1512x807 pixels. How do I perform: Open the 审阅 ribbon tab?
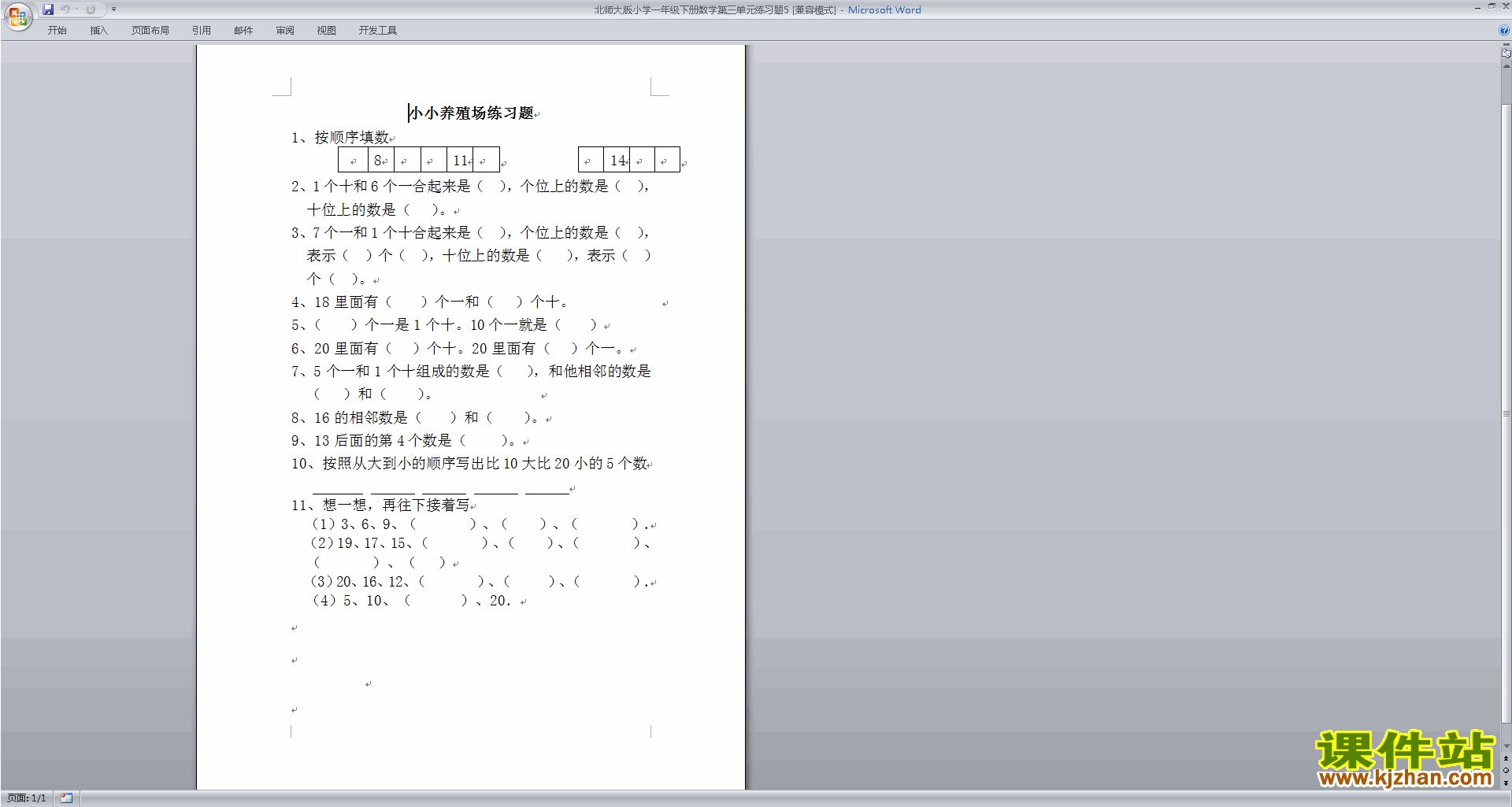285,31
